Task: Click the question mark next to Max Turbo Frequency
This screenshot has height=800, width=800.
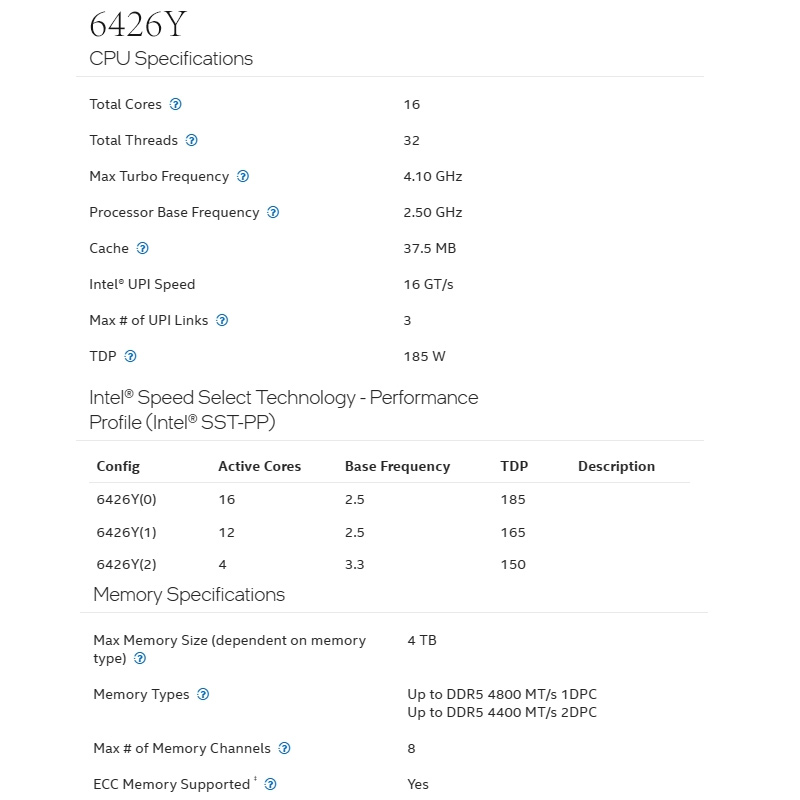Action: pos(243,177)
